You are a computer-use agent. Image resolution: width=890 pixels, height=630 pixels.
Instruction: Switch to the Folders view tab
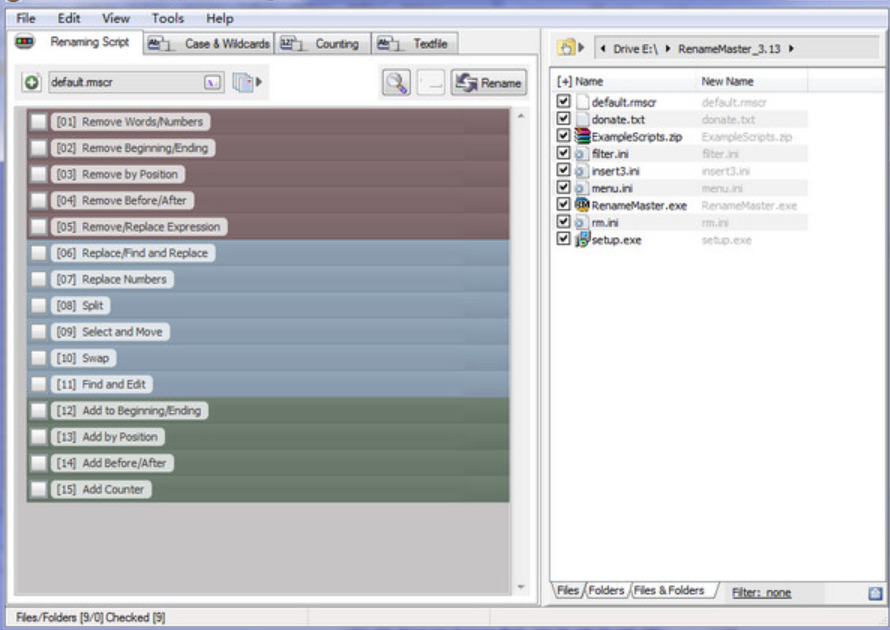click(606, 590)
